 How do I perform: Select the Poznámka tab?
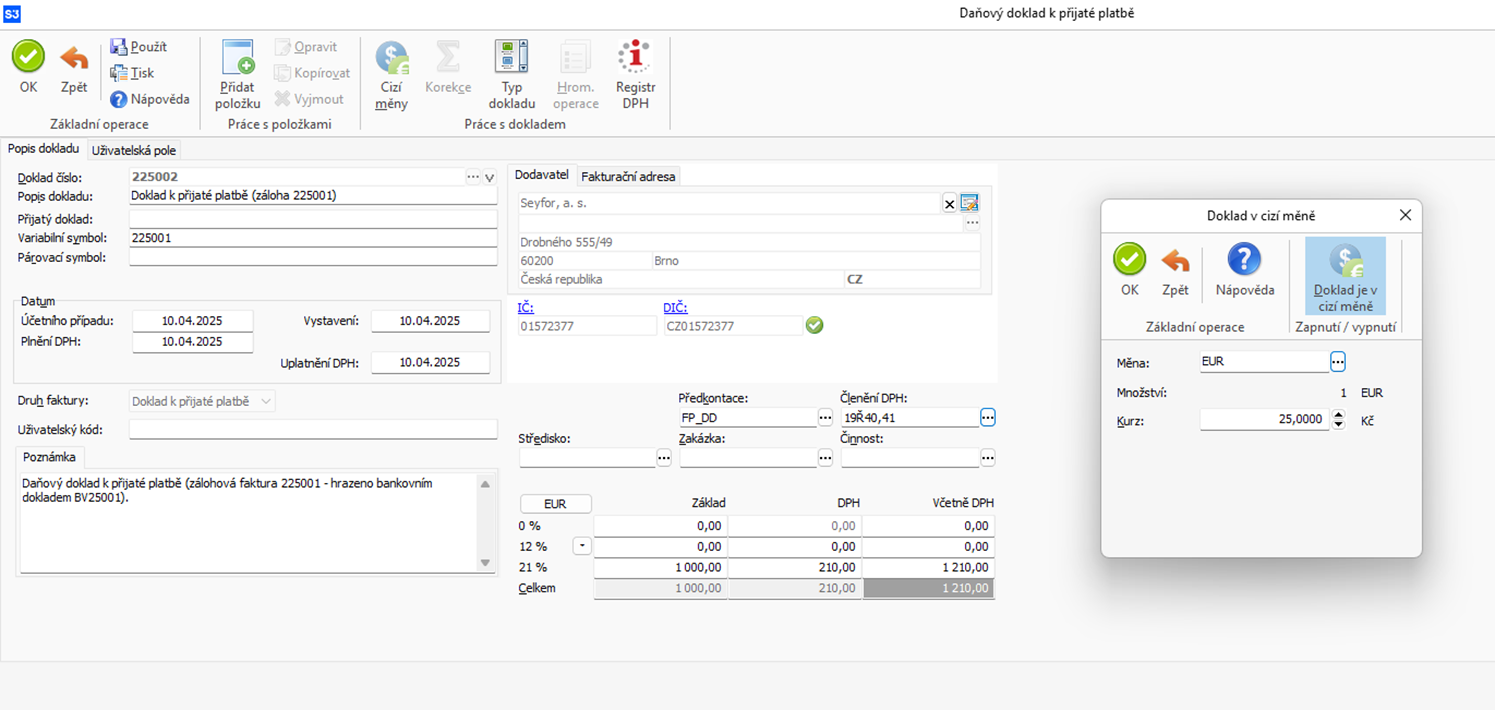(49, 457)
